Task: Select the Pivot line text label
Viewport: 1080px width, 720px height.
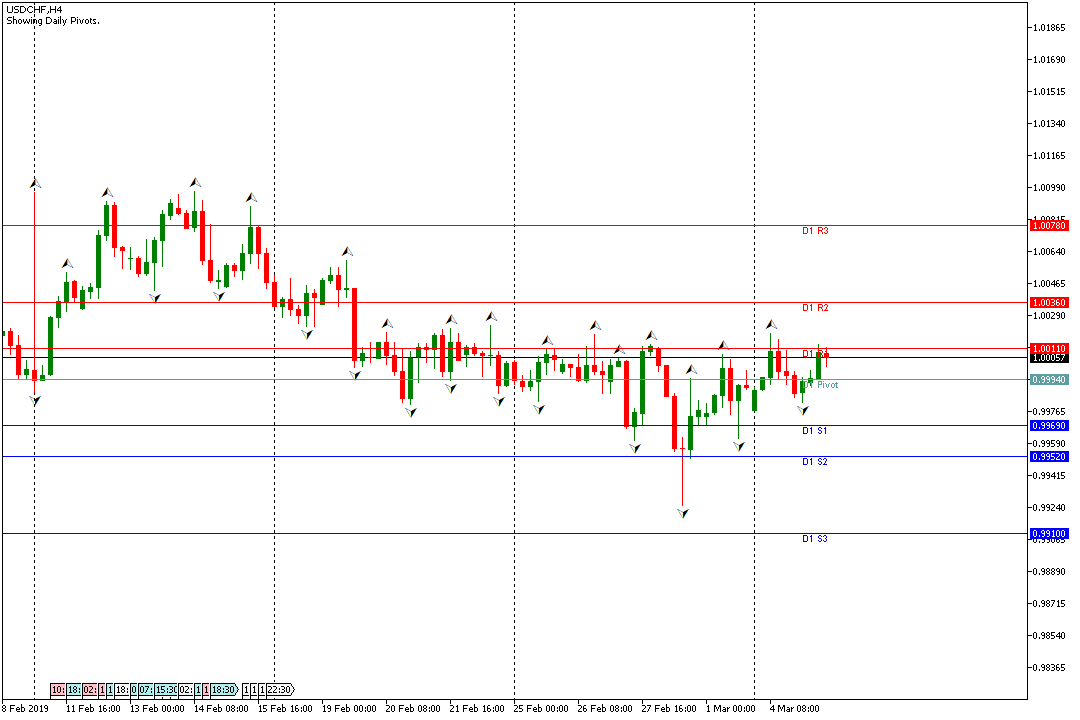Action: click(x=827, y=385)
